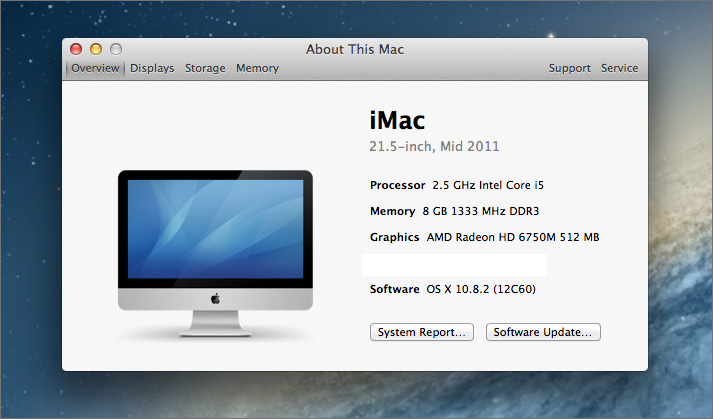Click the 'About This Mac' window title
The height and width of the screenshot is (419, 713).
(355, 49)
